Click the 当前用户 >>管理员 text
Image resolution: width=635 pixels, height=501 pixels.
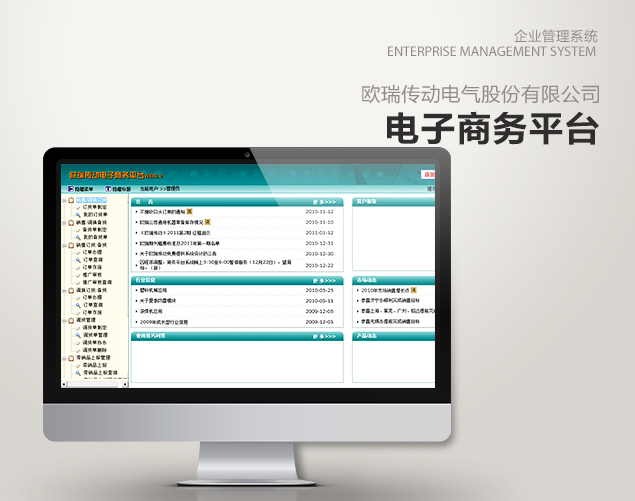[x=160, y=189]
